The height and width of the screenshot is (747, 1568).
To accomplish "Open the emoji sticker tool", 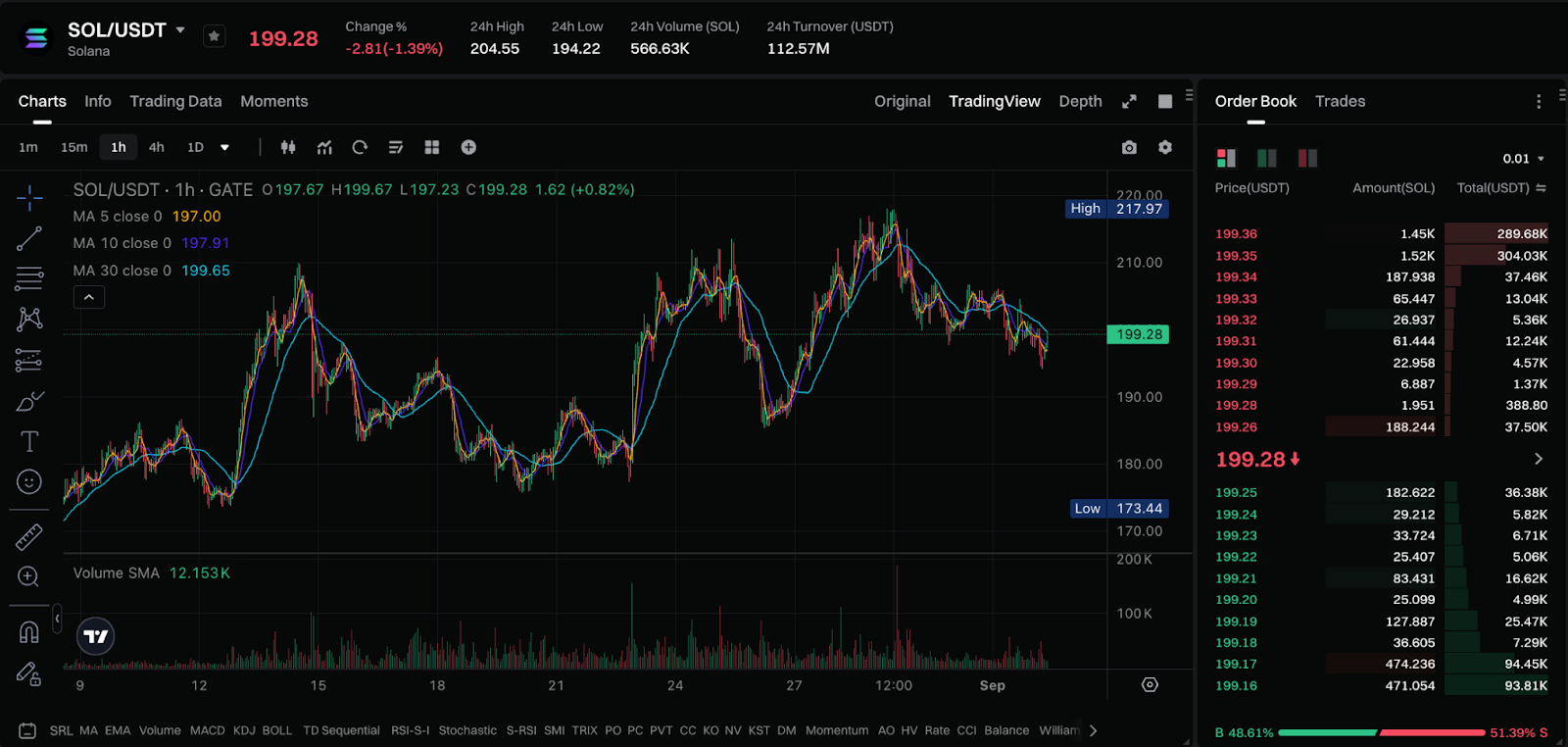I will 29,481.
